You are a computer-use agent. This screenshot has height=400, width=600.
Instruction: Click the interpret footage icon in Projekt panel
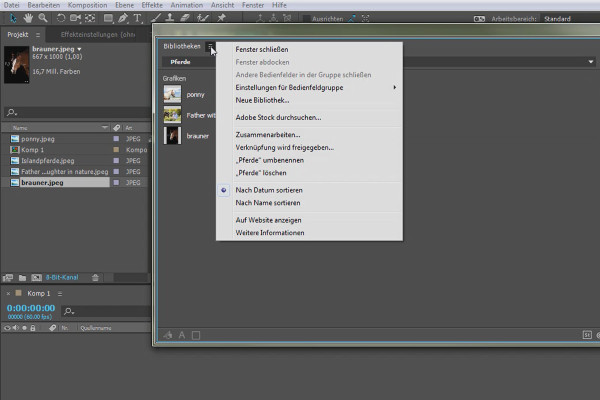(x=8, y=278)
